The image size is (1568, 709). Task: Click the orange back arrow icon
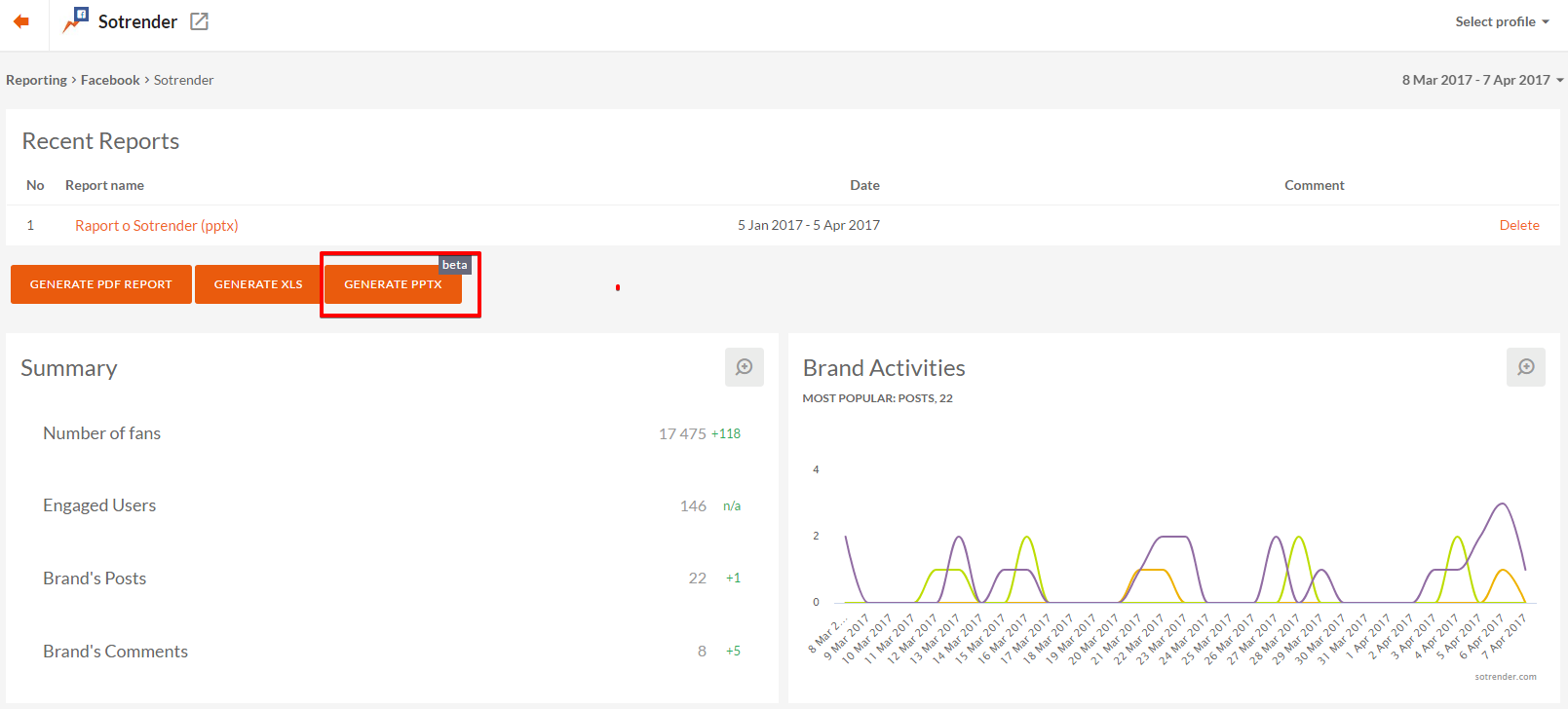pyautogui.click(x=21, y=21)
